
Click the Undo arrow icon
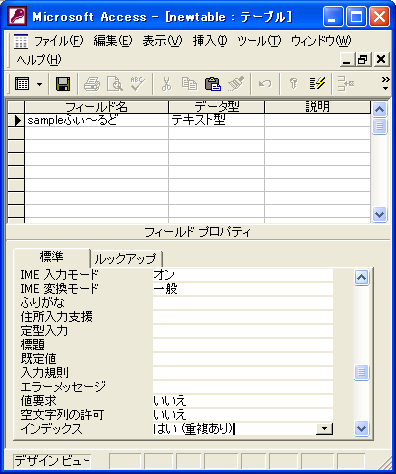[x=265, y=84]
